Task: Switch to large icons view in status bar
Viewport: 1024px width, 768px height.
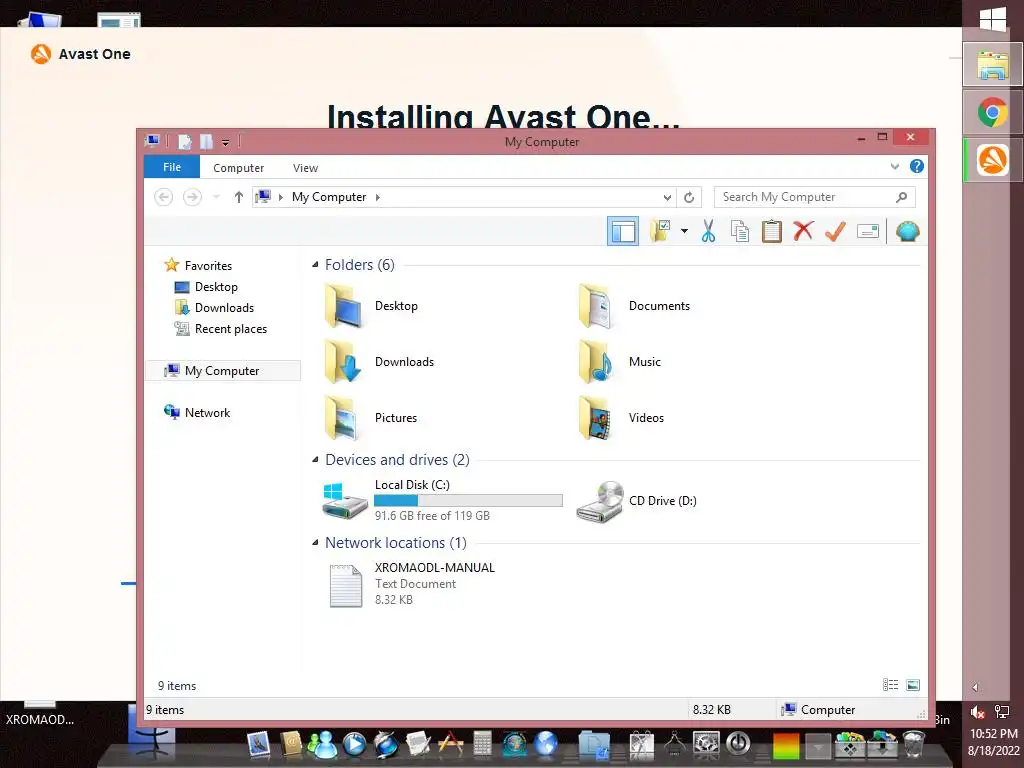Action: (913, 684)
